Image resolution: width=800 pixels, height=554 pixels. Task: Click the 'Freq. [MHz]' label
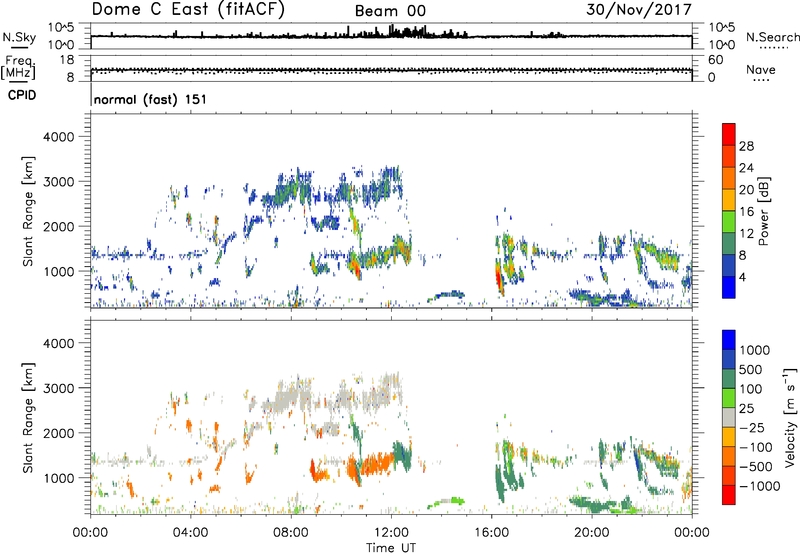[x=18, y=68]
